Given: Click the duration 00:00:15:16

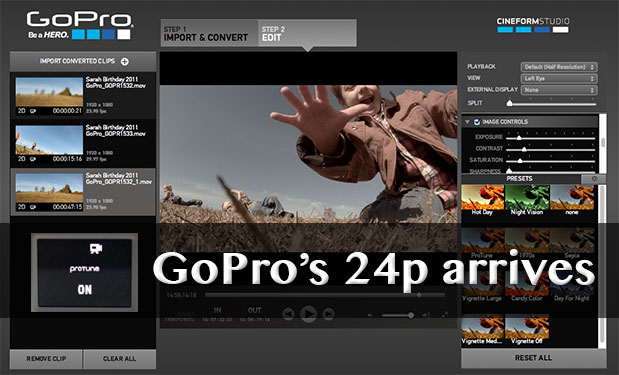Looking at the screenshot, I should coord(68,159).
